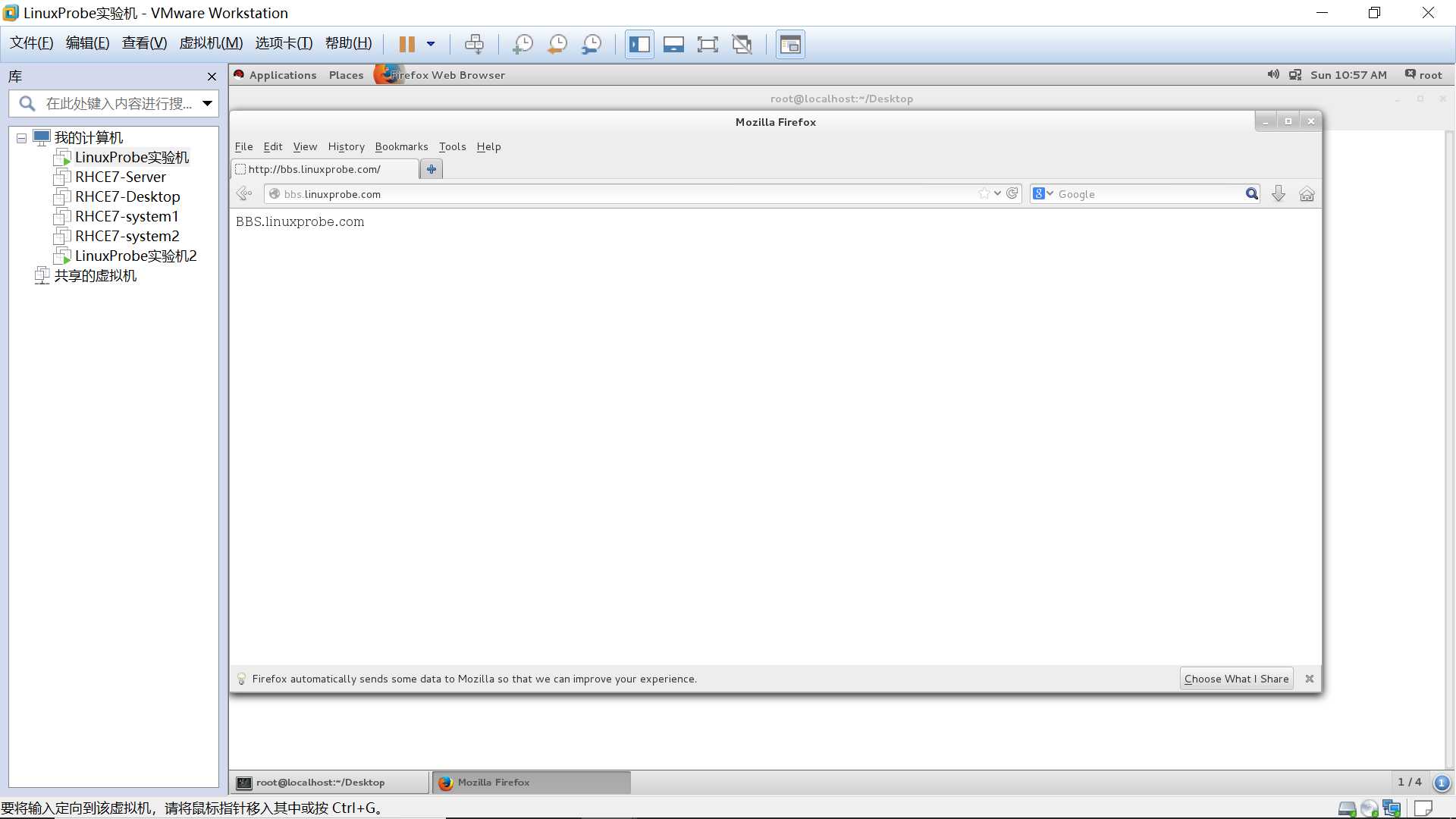Toggle the thumbnail bar view
1456x819 pixels.
pos(673,44)
